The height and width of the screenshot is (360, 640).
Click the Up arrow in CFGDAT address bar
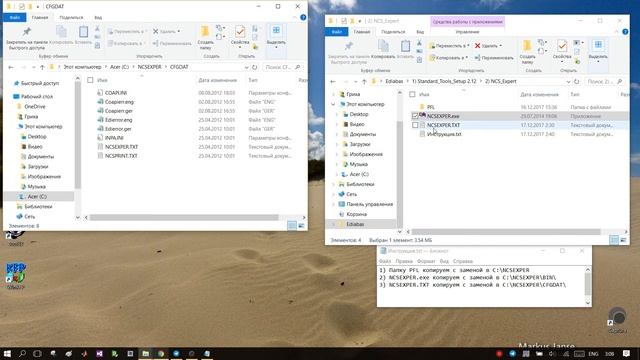click(42, 67)
